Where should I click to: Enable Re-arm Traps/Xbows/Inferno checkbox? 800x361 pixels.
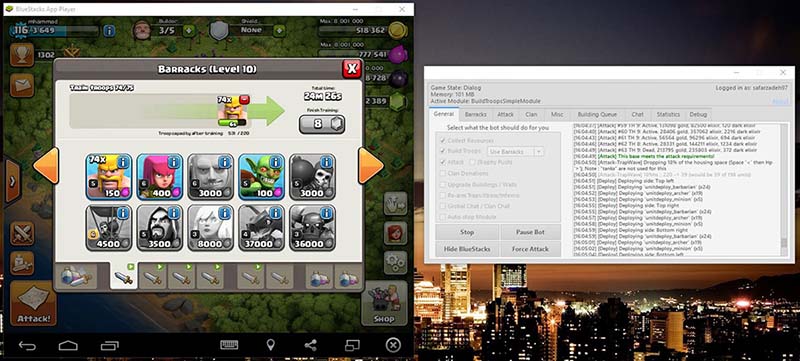click(442, 195)
